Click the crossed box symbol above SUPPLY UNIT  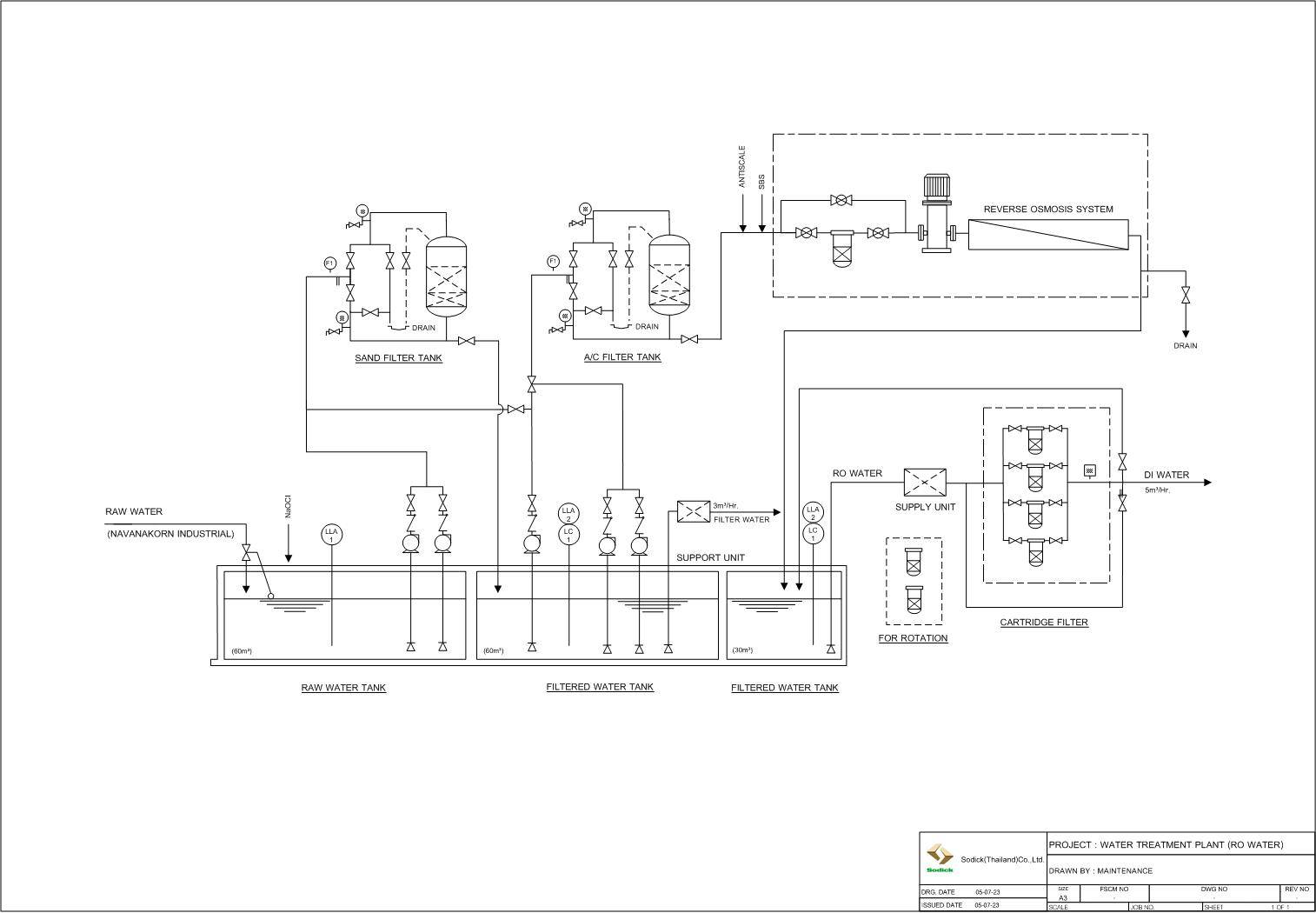(x=925, y=483)
